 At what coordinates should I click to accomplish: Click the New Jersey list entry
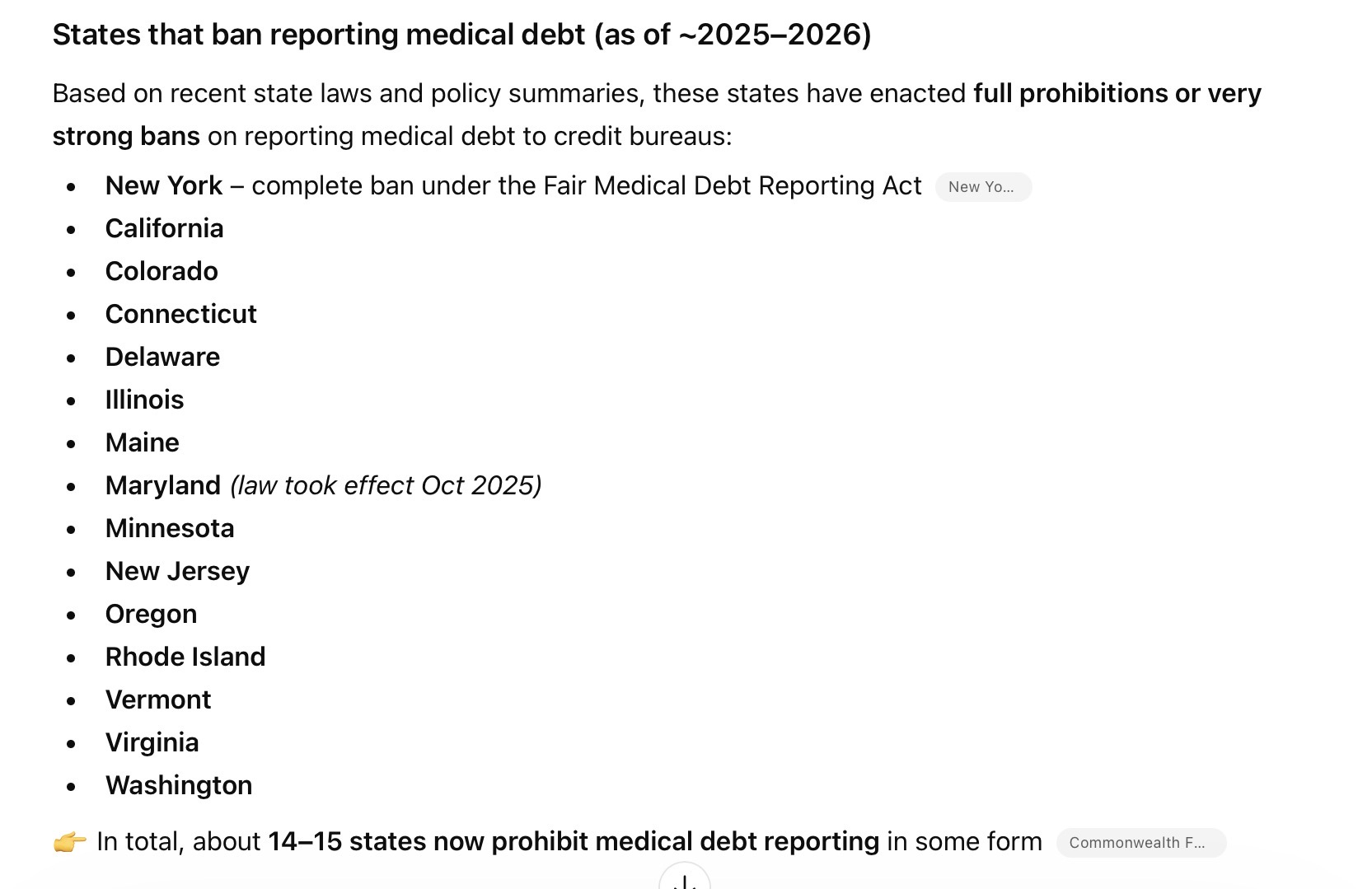click(177, 571)
